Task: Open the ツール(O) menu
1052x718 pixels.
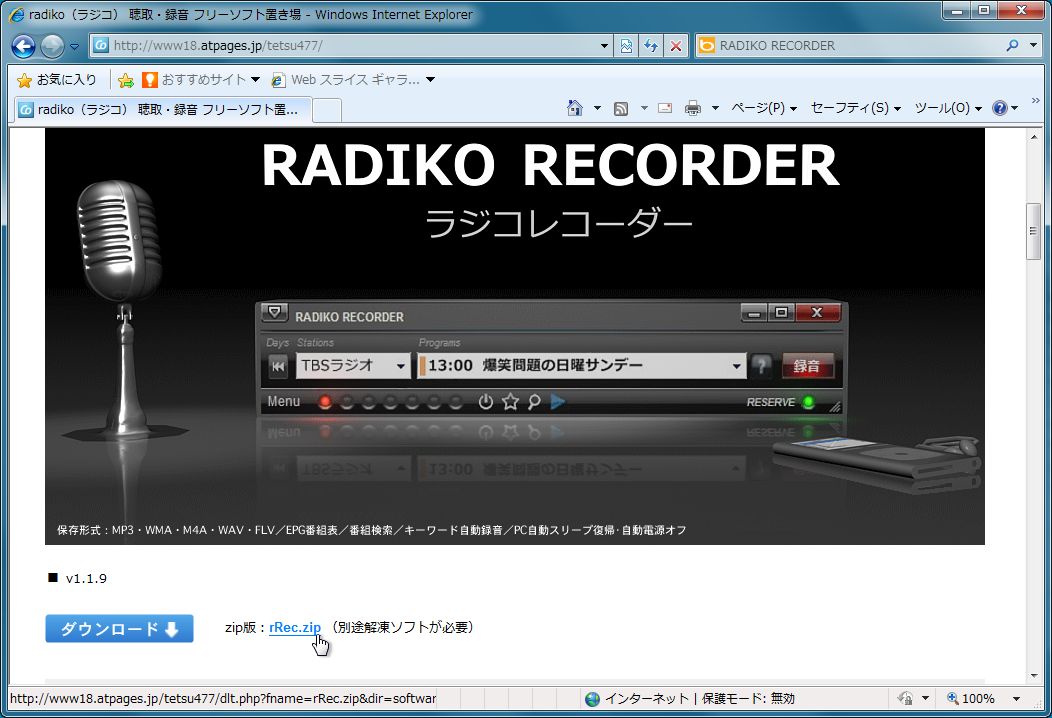Action: click(x=948, y=108)
